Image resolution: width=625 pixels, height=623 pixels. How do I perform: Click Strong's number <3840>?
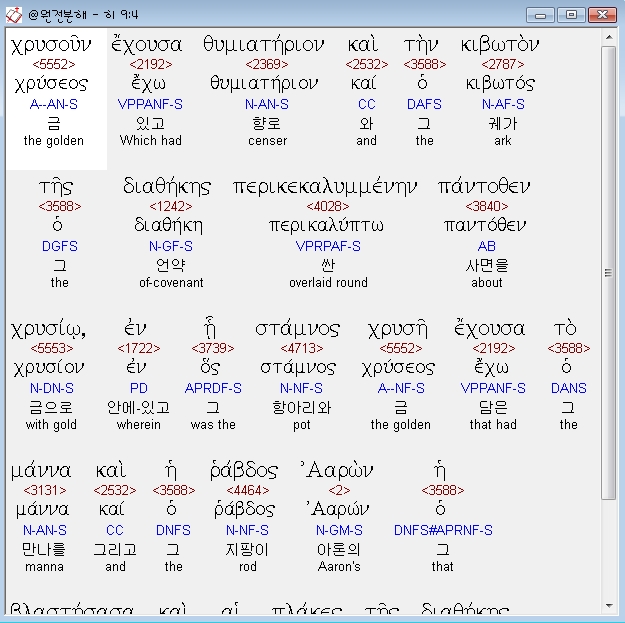(x=487, y=206)
